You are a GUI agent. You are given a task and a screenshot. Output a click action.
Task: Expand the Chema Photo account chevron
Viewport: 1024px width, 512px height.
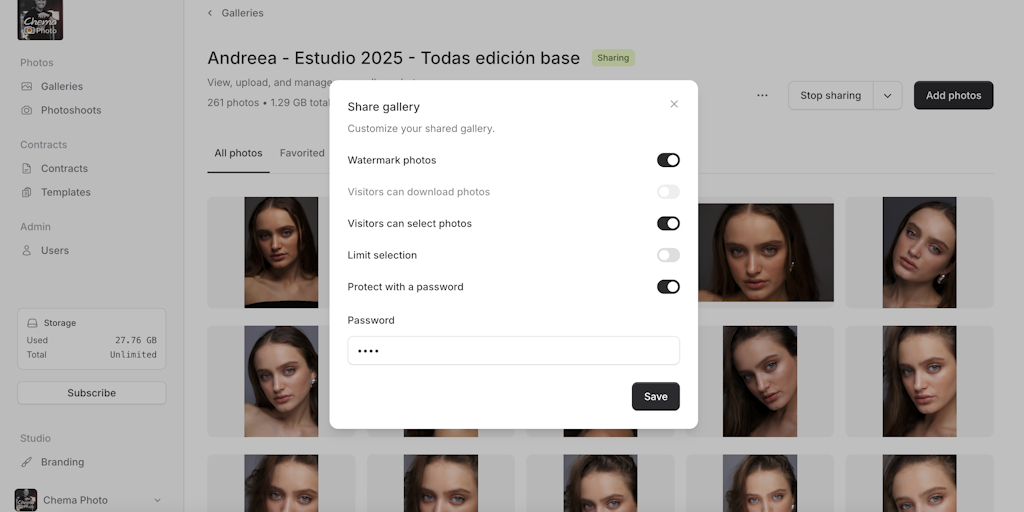pyautogui.click(x=157, y=500)
